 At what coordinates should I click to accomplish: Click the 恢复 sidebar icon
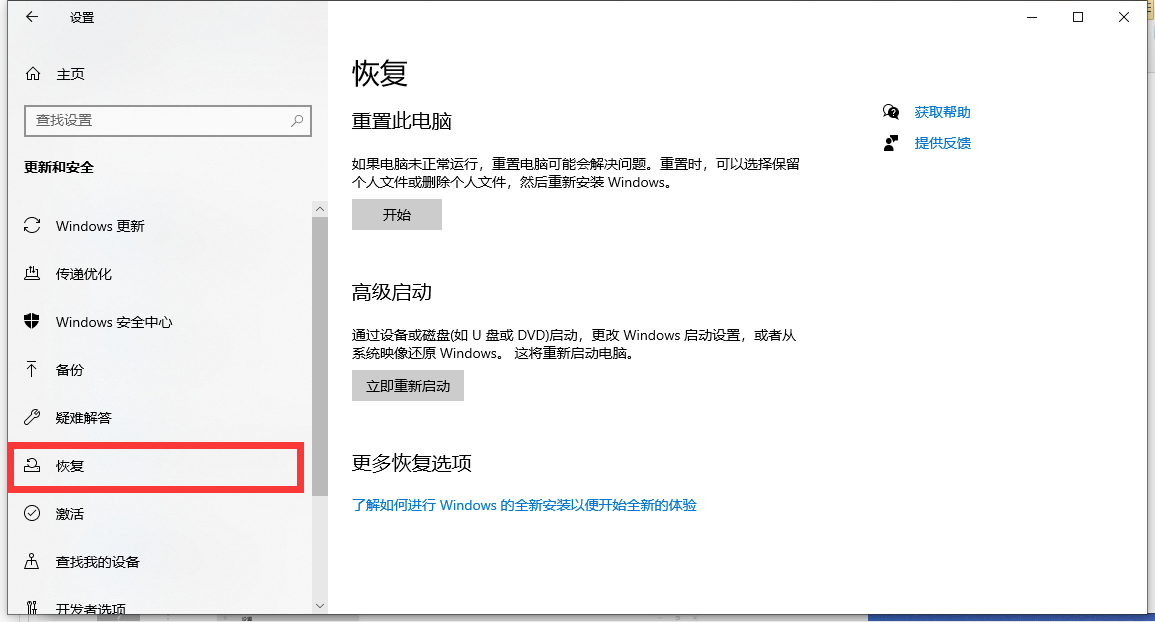(32, 465)
